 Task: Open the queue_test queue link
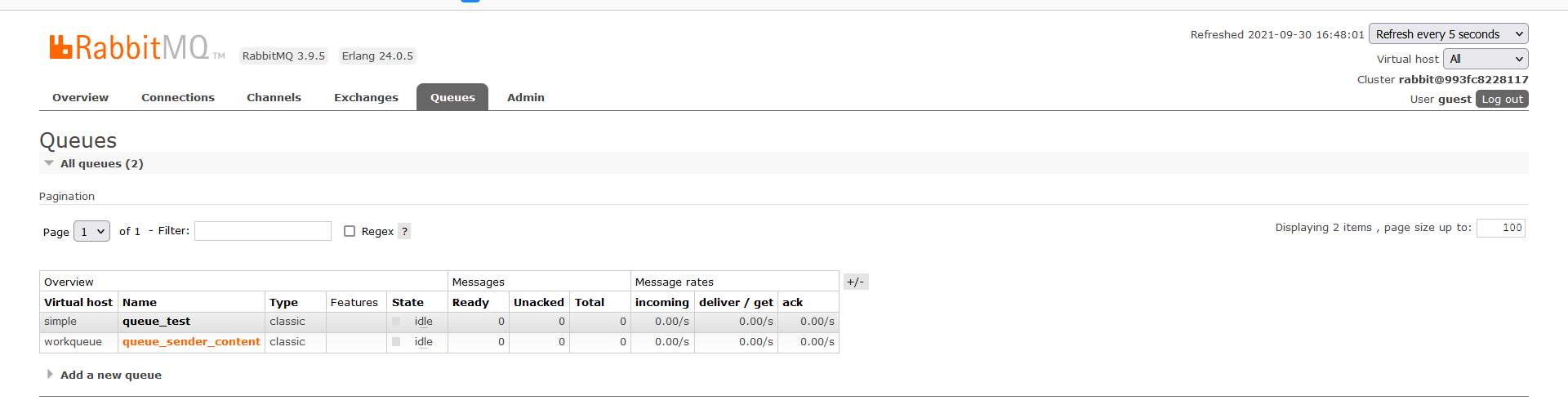coord(156,322)
